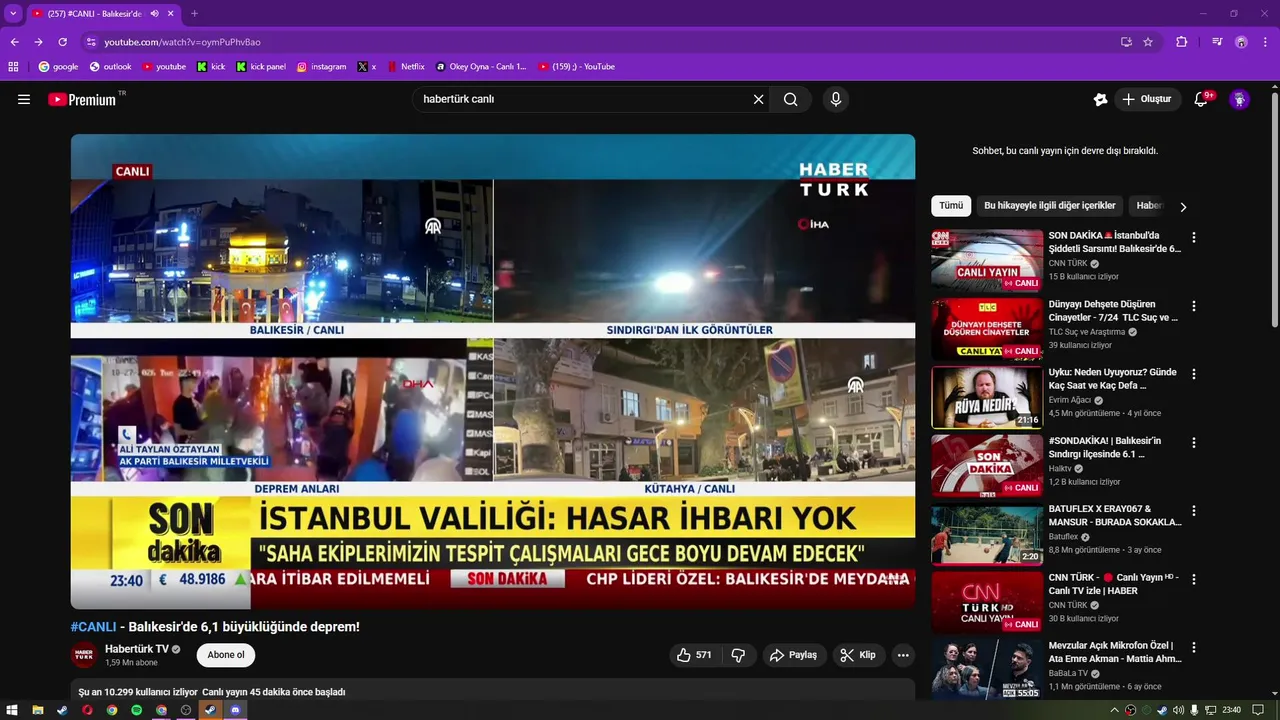Open a new browser tab

[x=194, y=14]
